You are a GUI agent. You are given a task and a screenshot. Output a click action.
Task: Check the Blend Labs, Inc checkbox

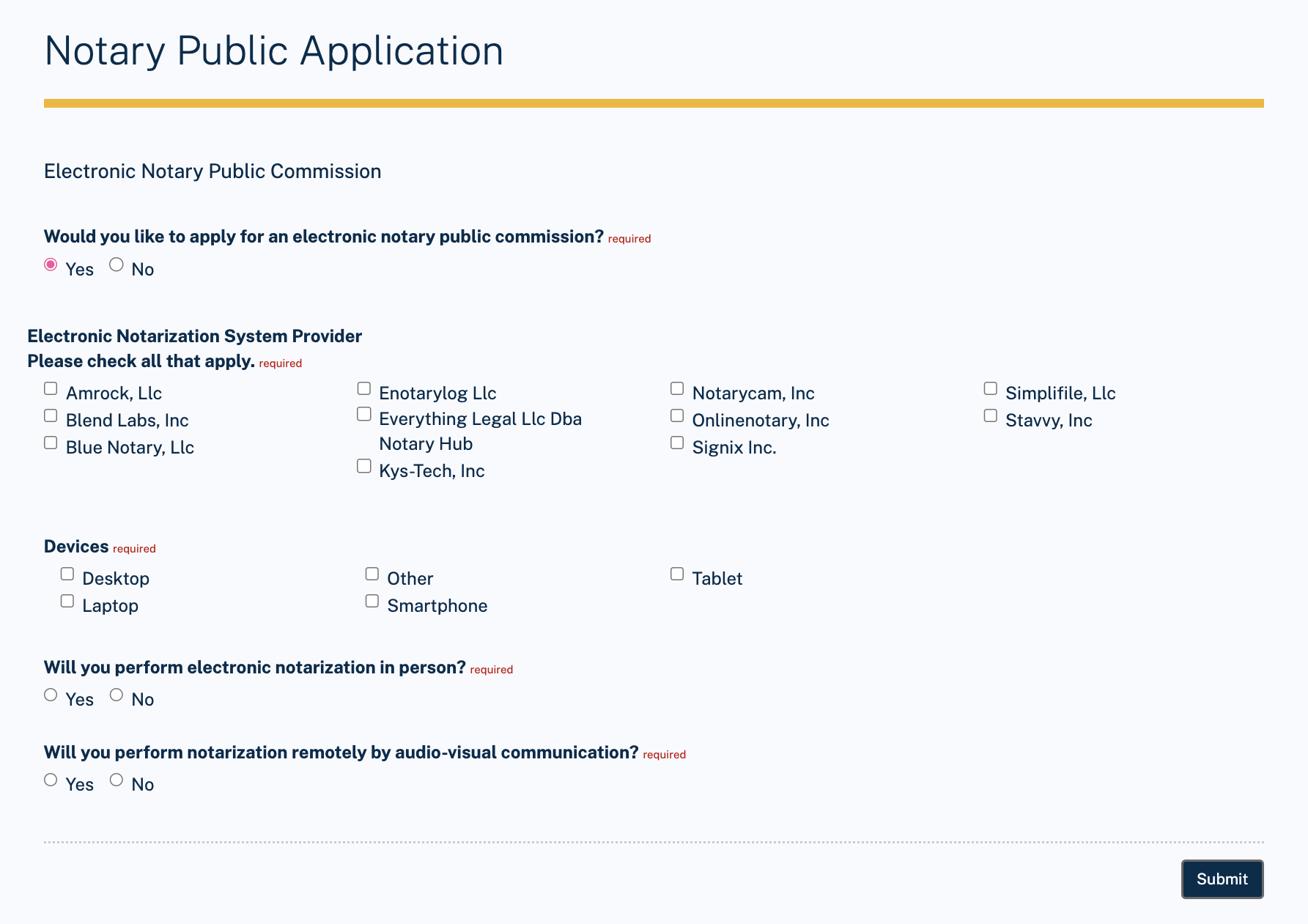pyautogui.click(x=50, y=415)
